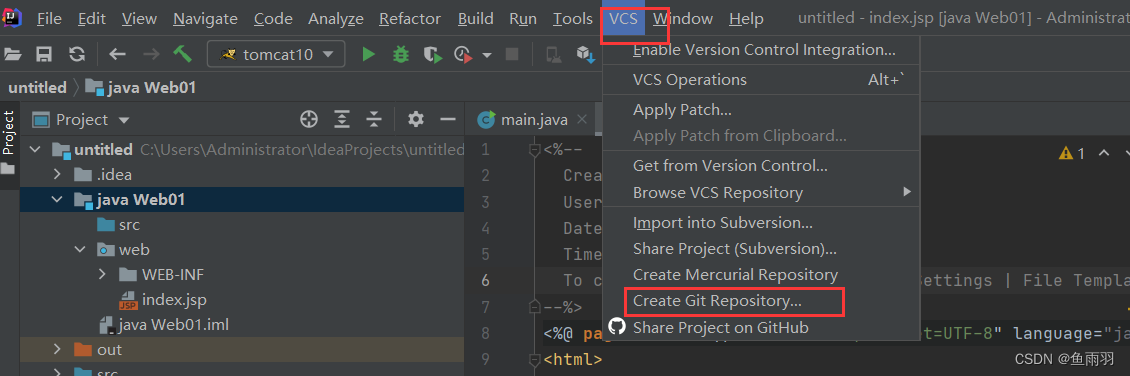Choose Import into Subversion...

pos(761,223)
